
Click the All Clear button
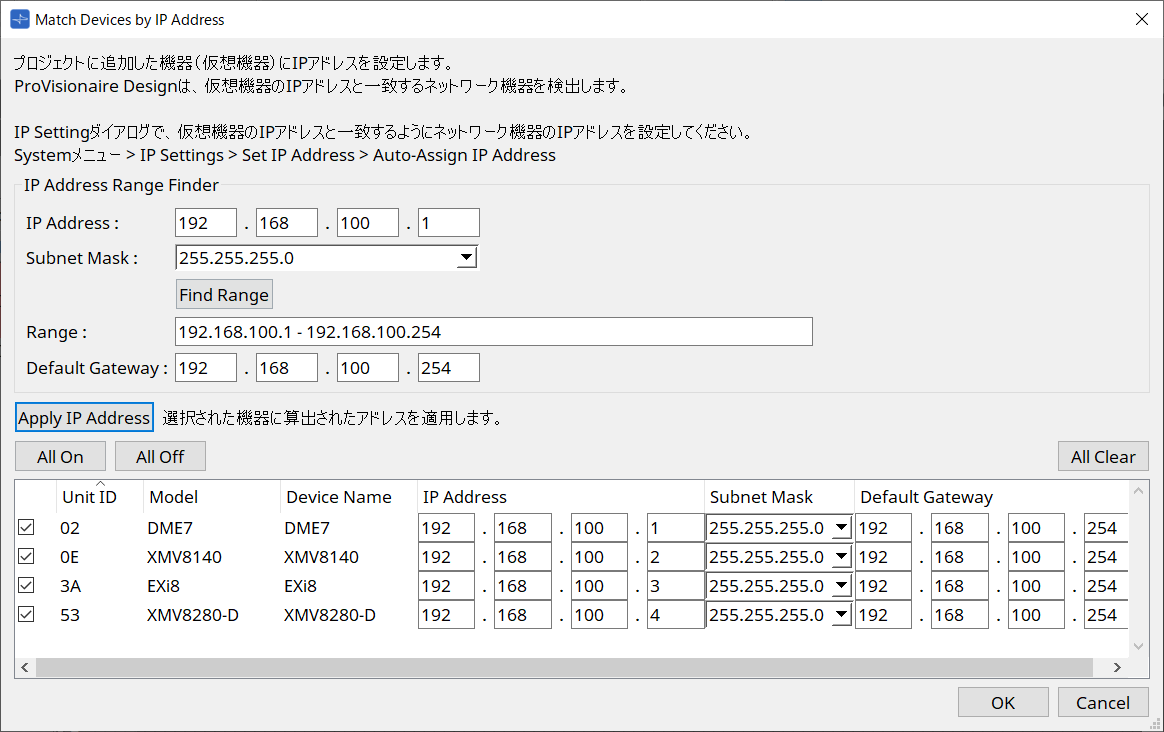pyautogui.click(x=1103, y=457)
